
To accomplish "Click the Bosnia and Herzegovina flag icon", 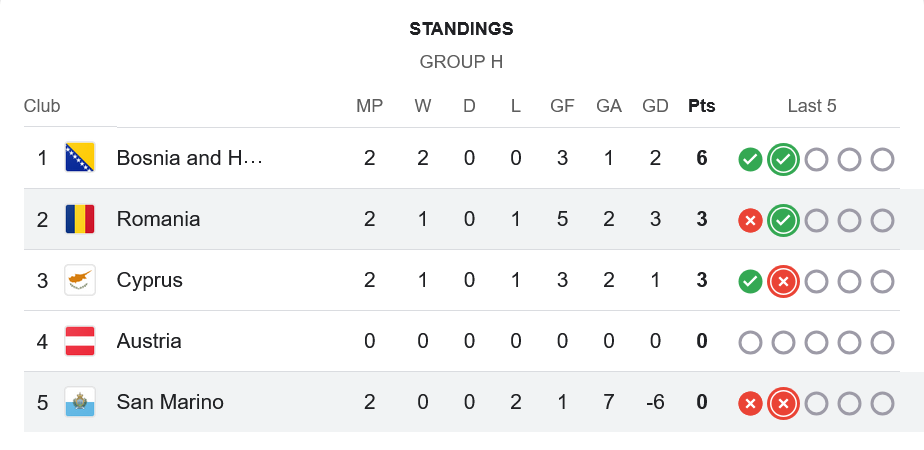I will [x=80, y=158].
